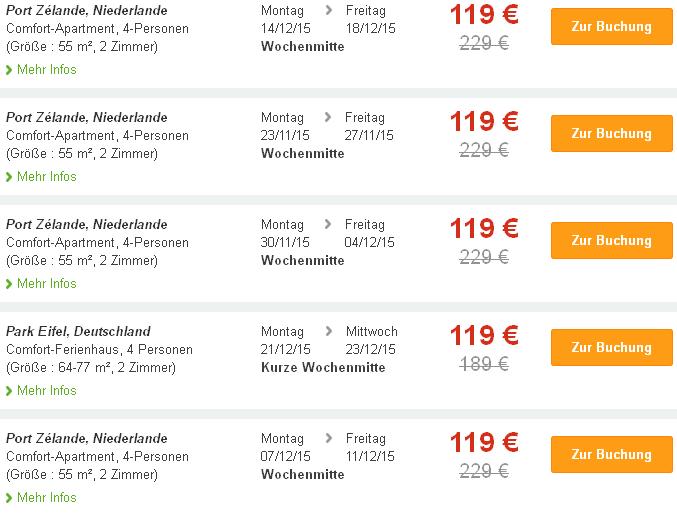Screen dimensions: 677x513
Task: Click the 119 € price for Park Eifel
Action: (x=484, y=335)
